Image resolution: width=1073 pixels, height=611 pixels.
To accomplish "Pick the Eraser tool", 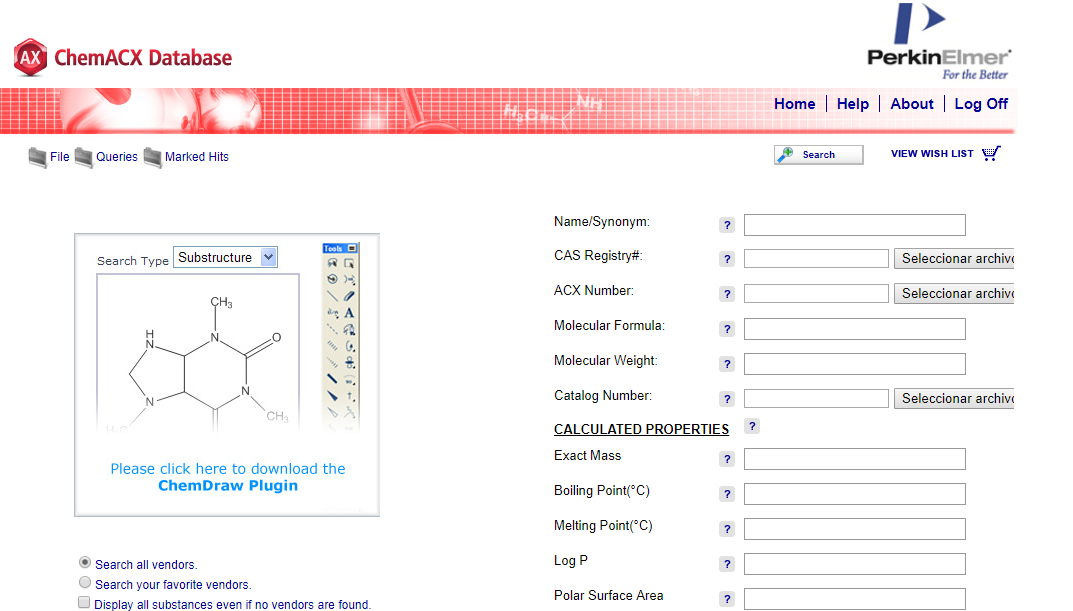I will [349, 296].
